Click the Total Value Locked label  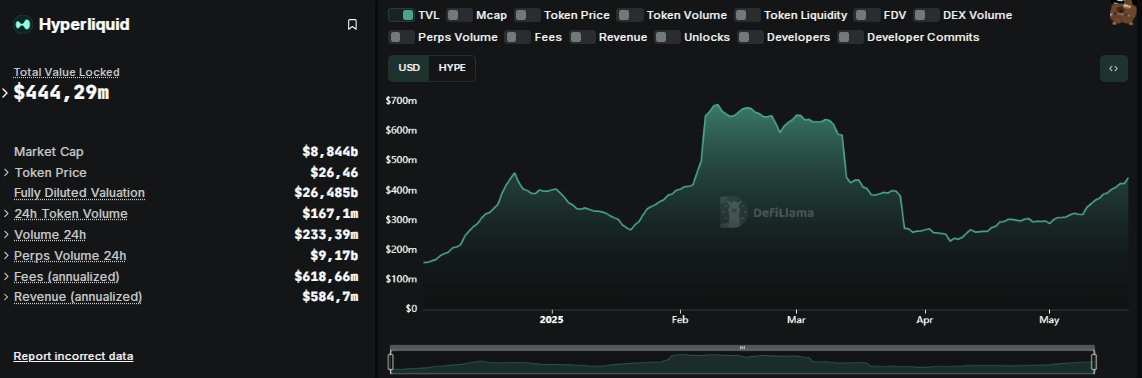pyautogui.click(x=66, y=72)
